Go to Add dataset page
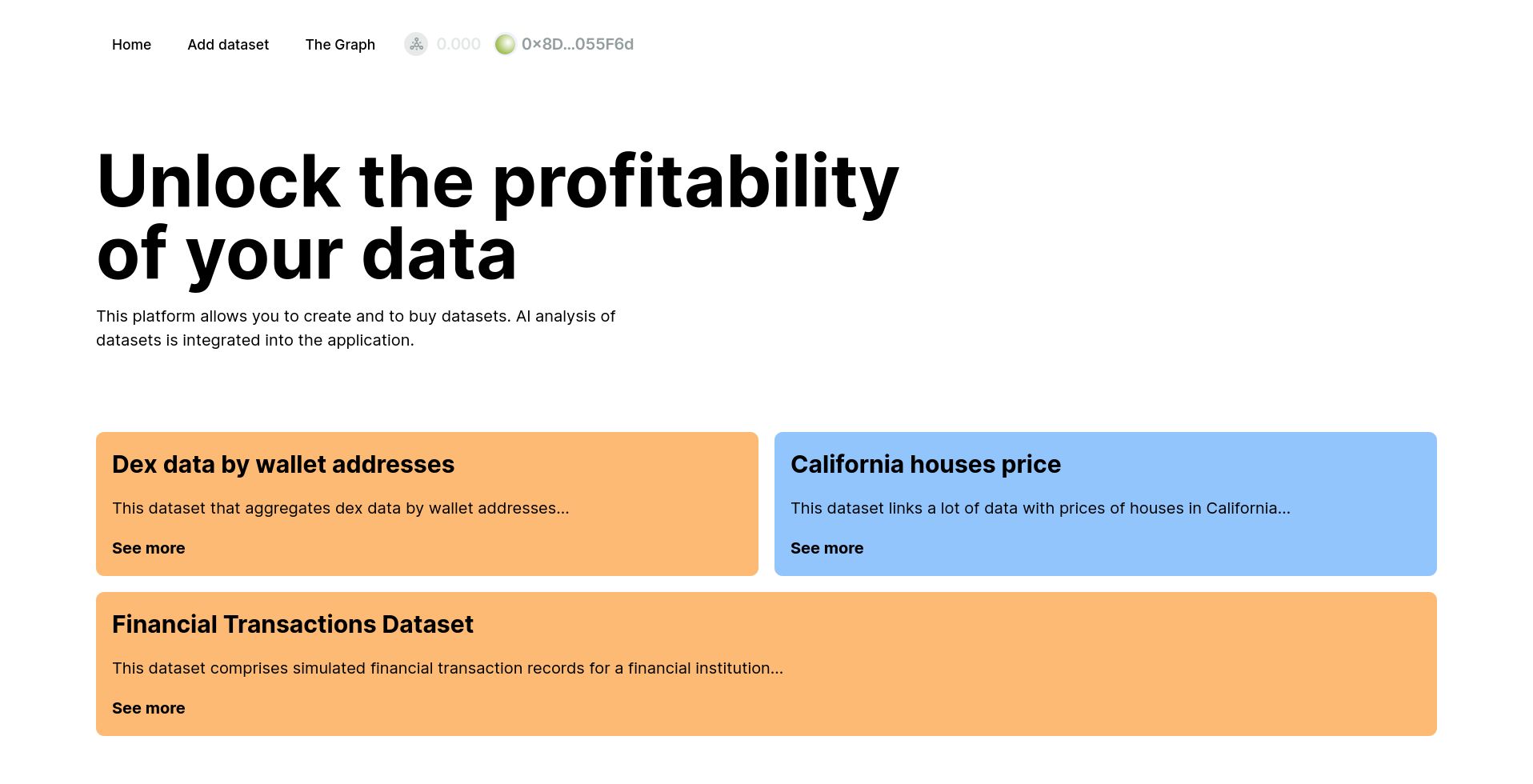Screen dimensions: 1533x784 228,45
